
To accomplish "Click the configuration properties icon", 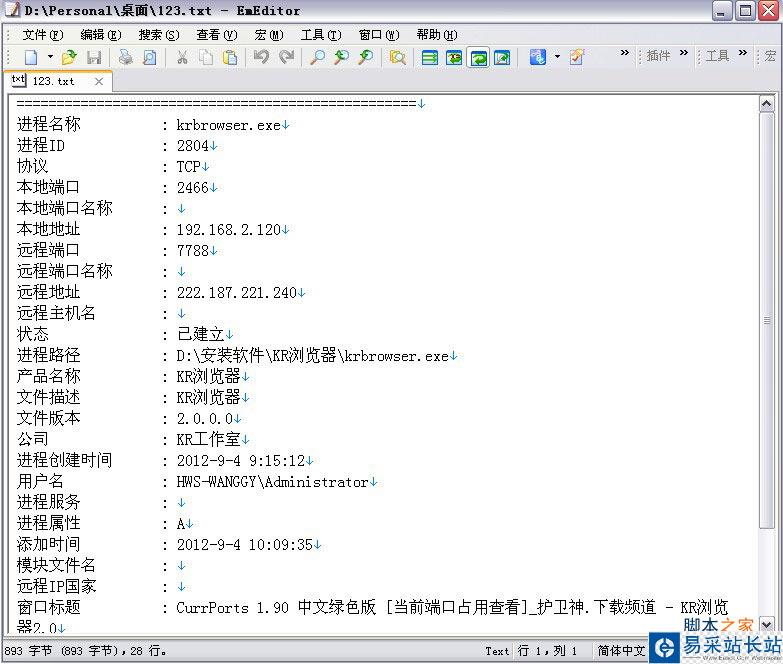I will click(538, 57).
